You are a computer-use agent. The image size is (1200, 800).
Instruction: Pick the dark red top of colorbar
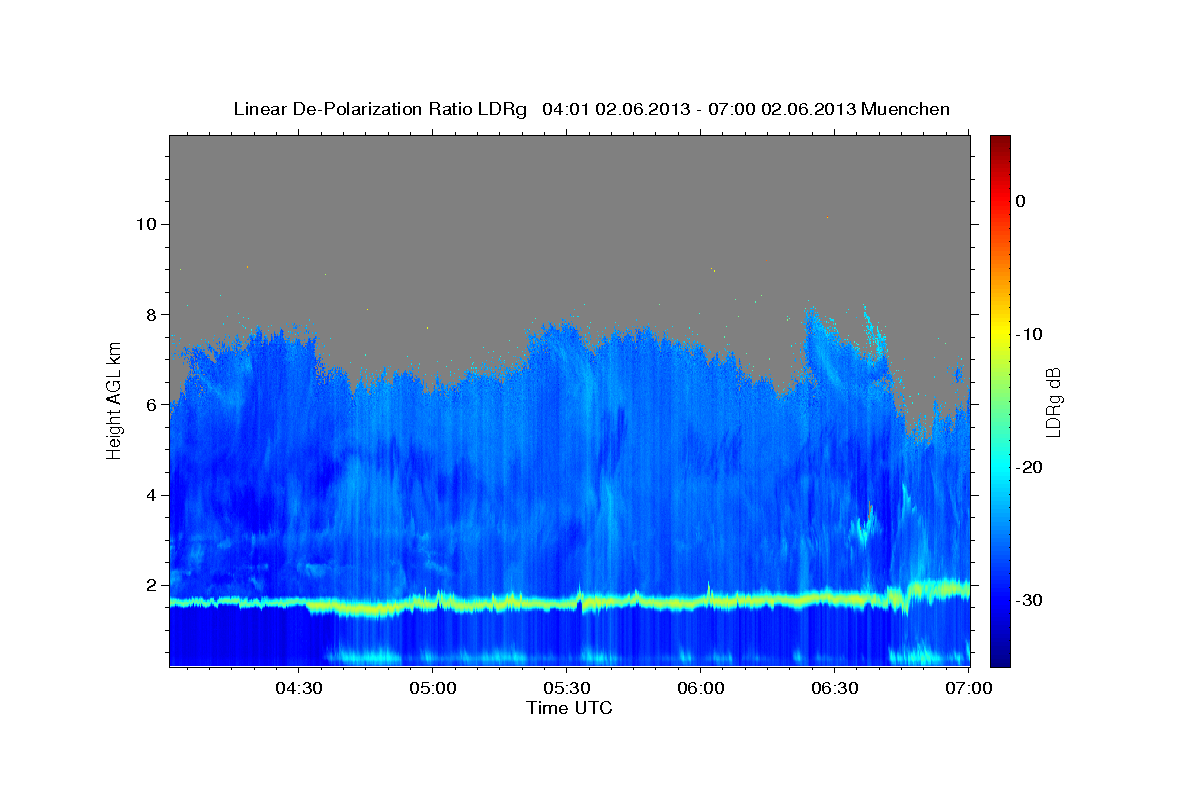pyautogui.click(x=1000, y=141)
